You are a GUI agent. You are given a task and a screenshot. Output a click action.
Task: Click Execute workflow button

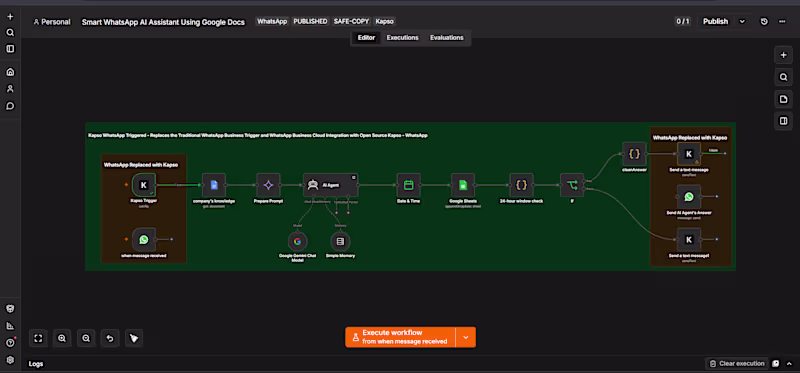tap(401, 337)
